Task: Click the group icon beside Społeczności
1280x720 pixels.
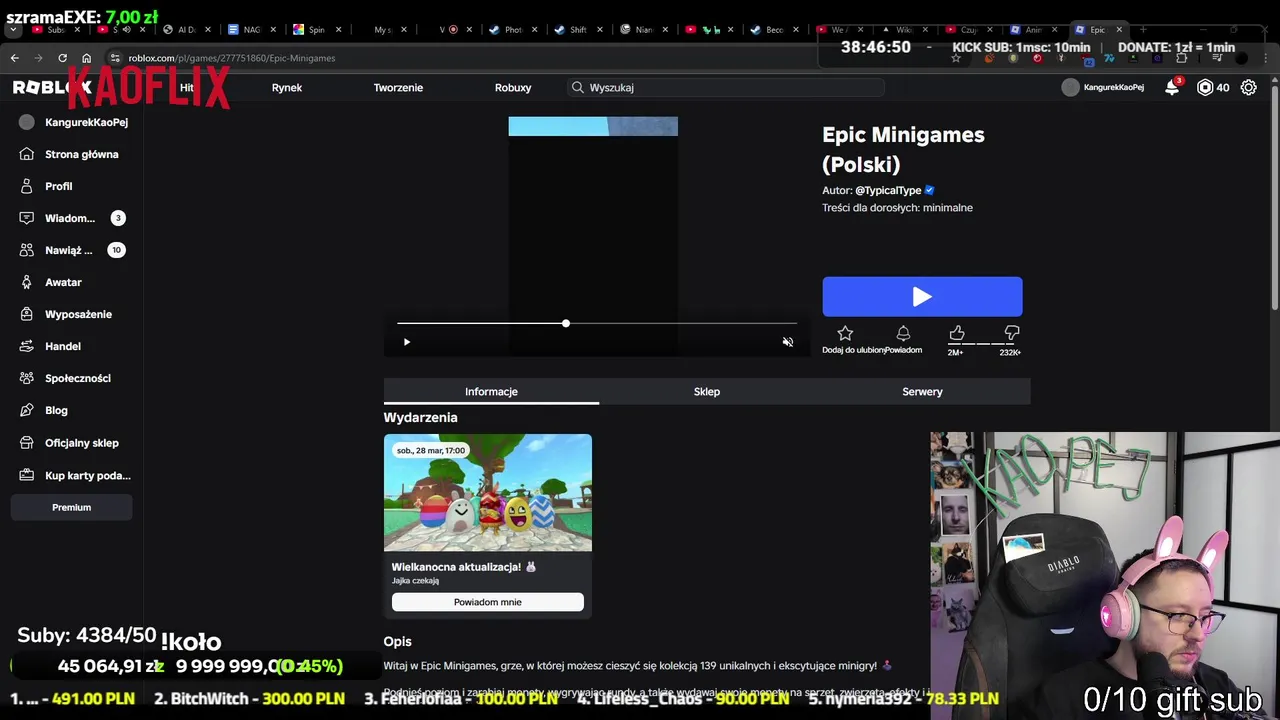Action: 27,378
